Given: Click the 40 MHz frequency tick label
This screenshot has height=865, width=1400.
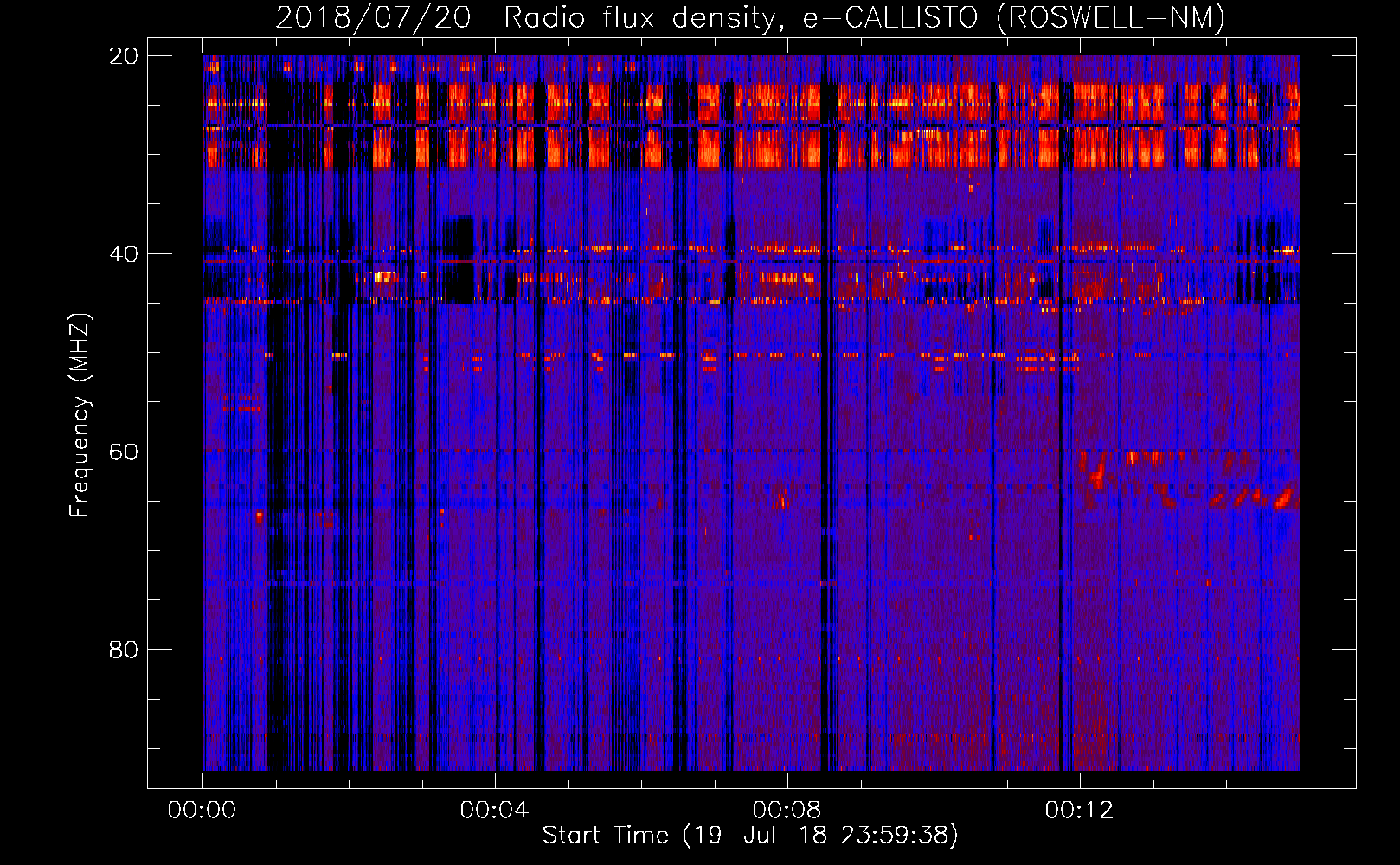Looking at the screenshot, I should pos(124,254).
